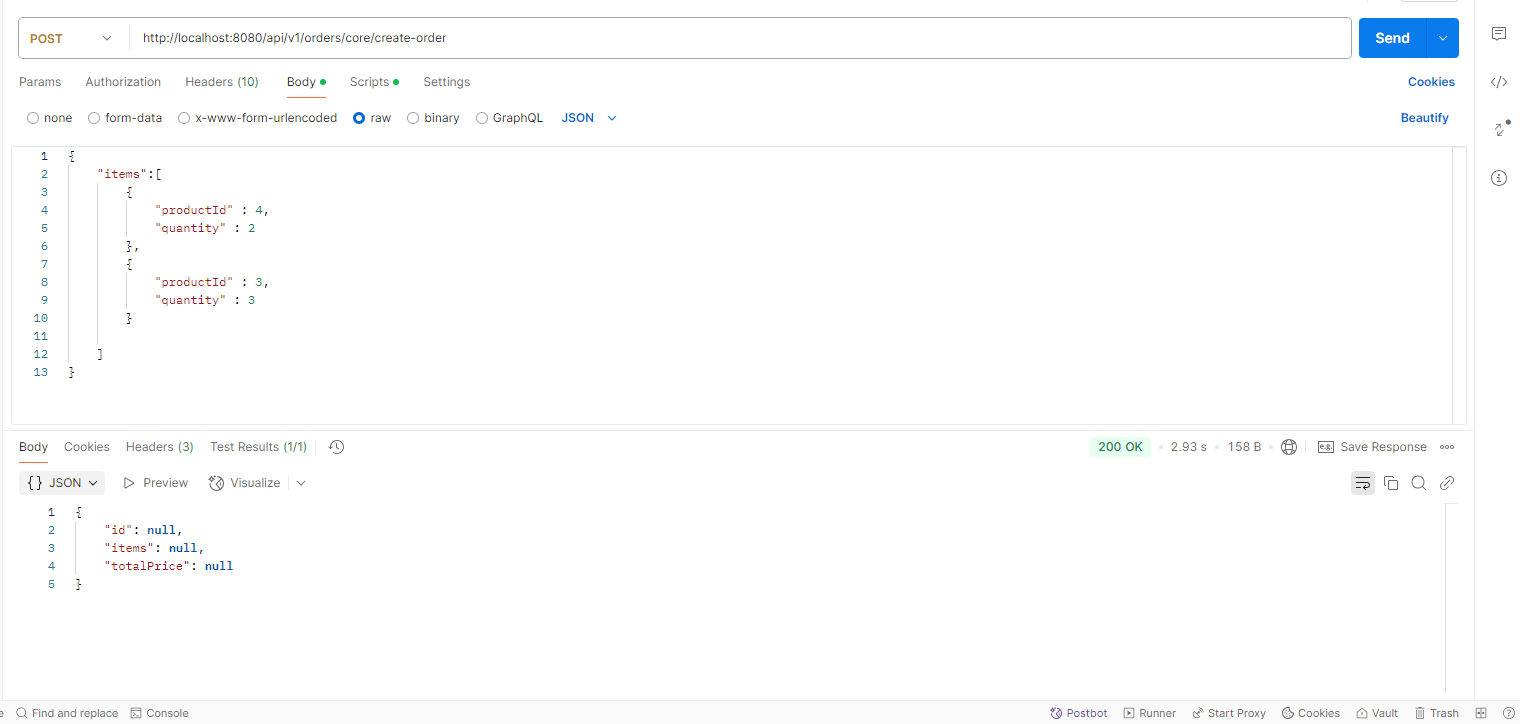1520x724 pixels.
Task: Click Save Response
Action: pyautogui.click(x=1372, y=447)
